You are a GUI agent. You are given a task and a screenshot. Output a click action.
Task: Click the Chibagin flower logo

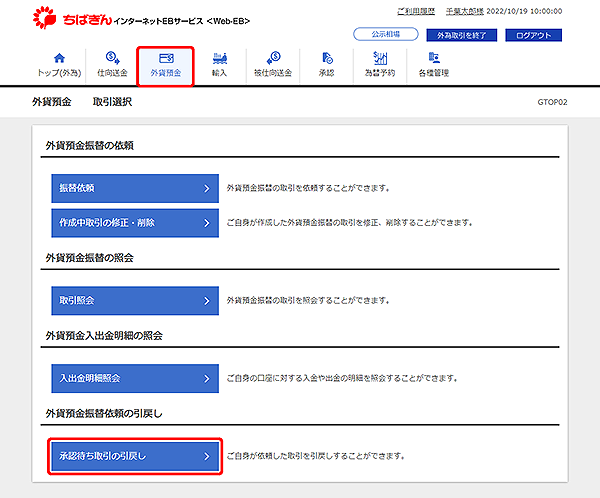(x=44, y=17)
